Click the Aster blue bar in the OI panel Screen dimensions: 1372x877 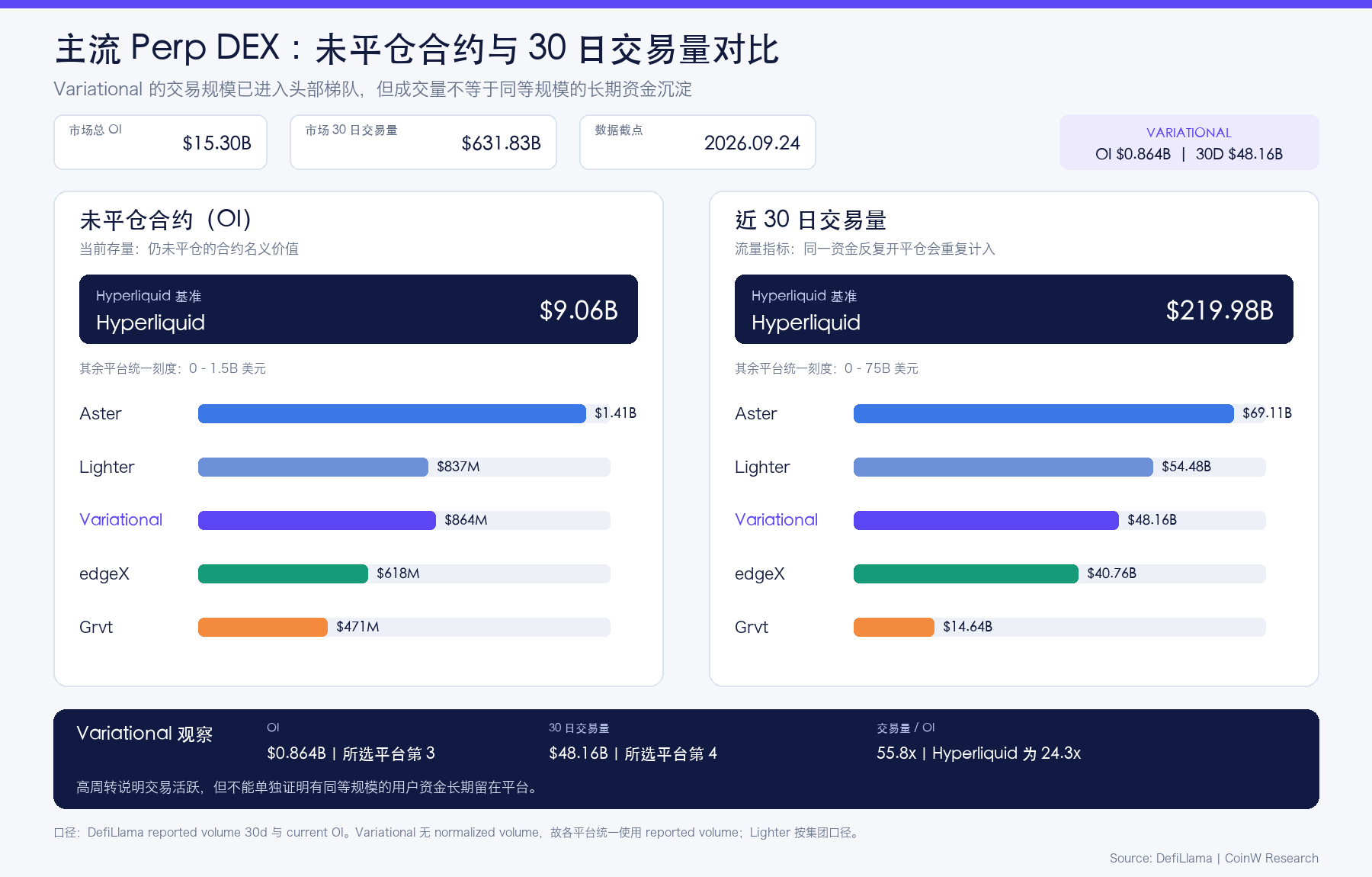click(392, 413)
